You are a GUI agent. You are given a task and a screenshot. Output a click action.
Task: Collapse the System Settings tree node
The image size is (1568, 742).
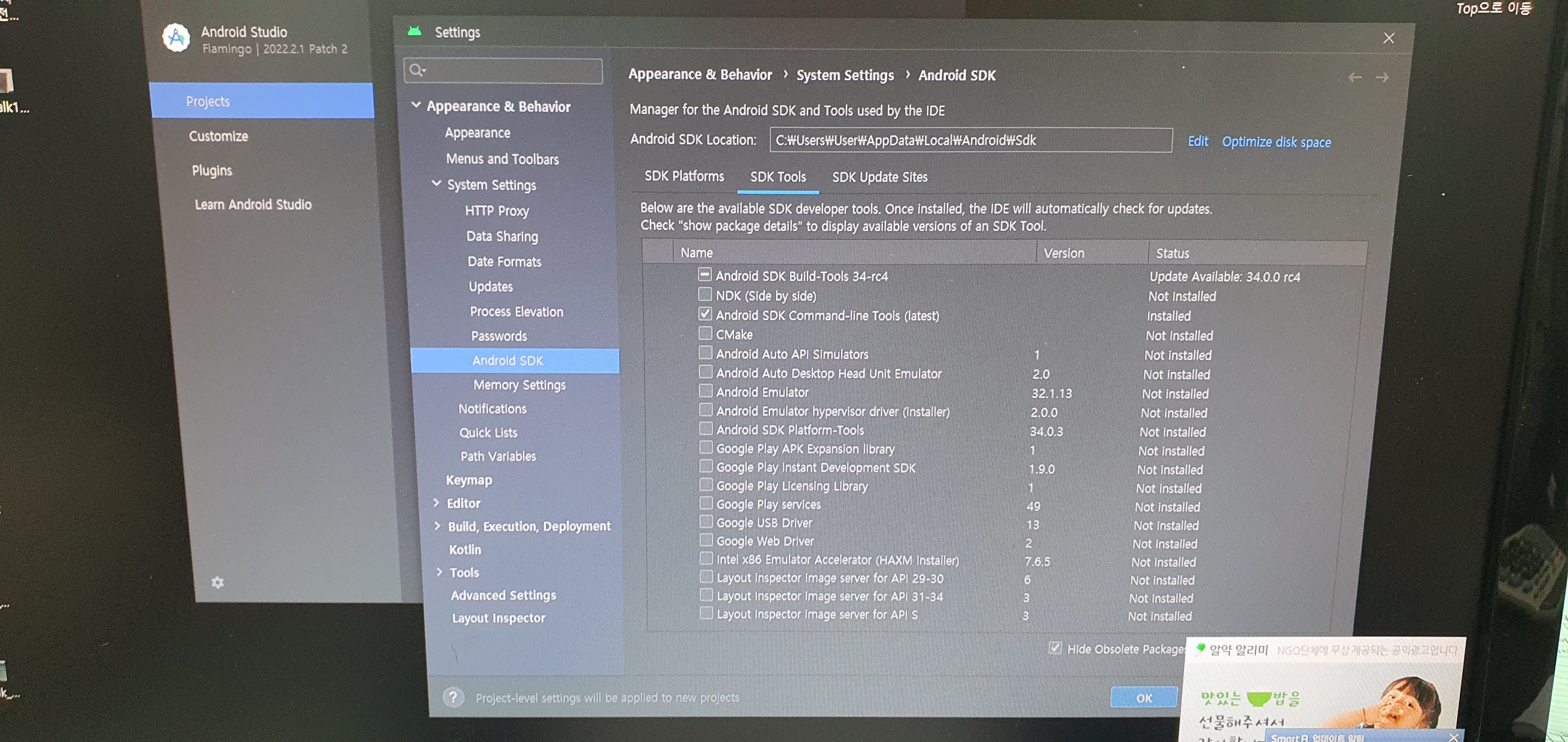click(x=436, y=183)
